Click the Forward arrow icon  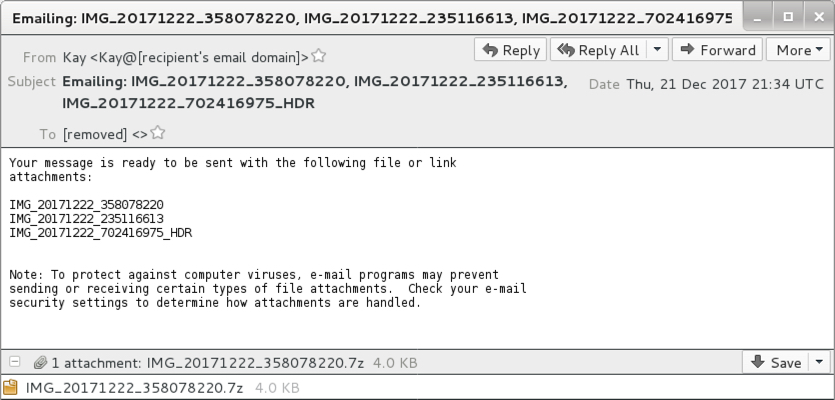(687, 50)
